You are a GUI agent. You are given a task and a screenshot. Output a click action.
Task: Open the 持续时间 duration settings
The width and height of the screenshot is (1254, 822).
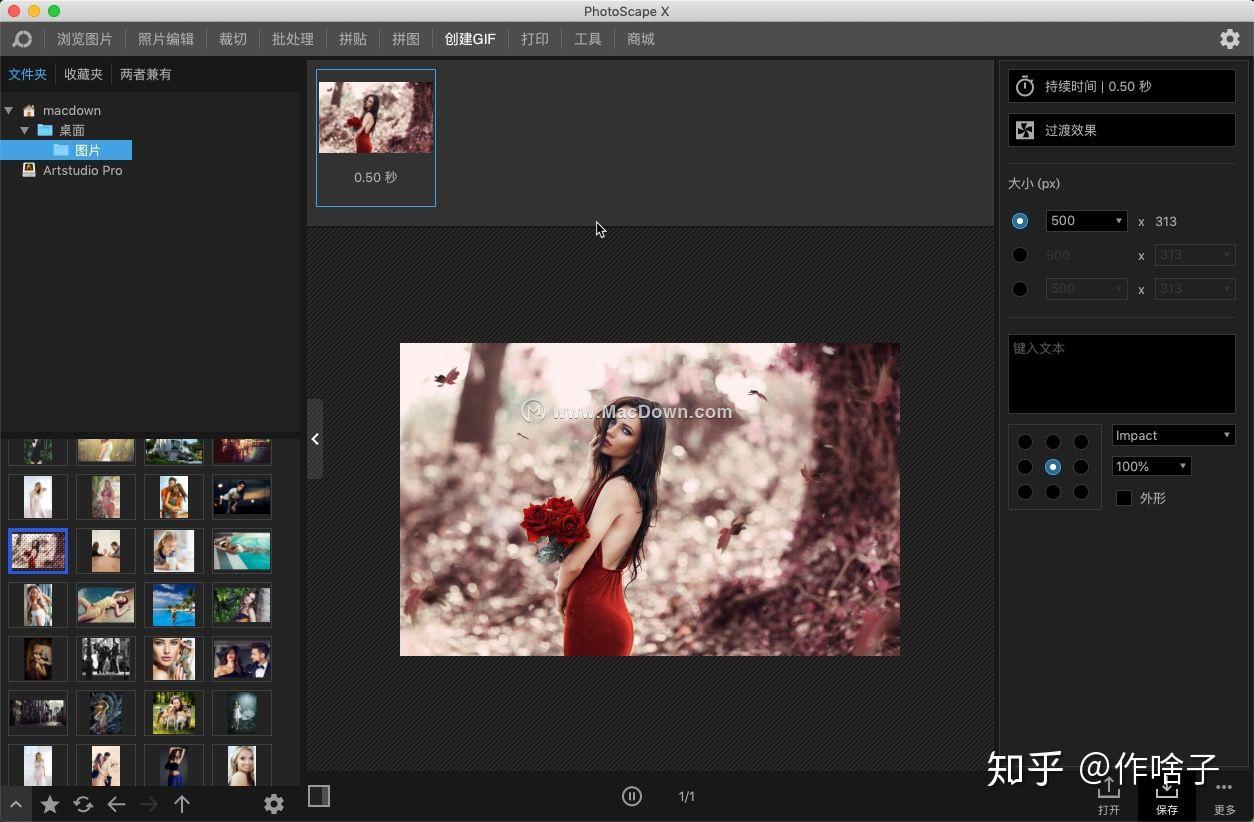1121,86
